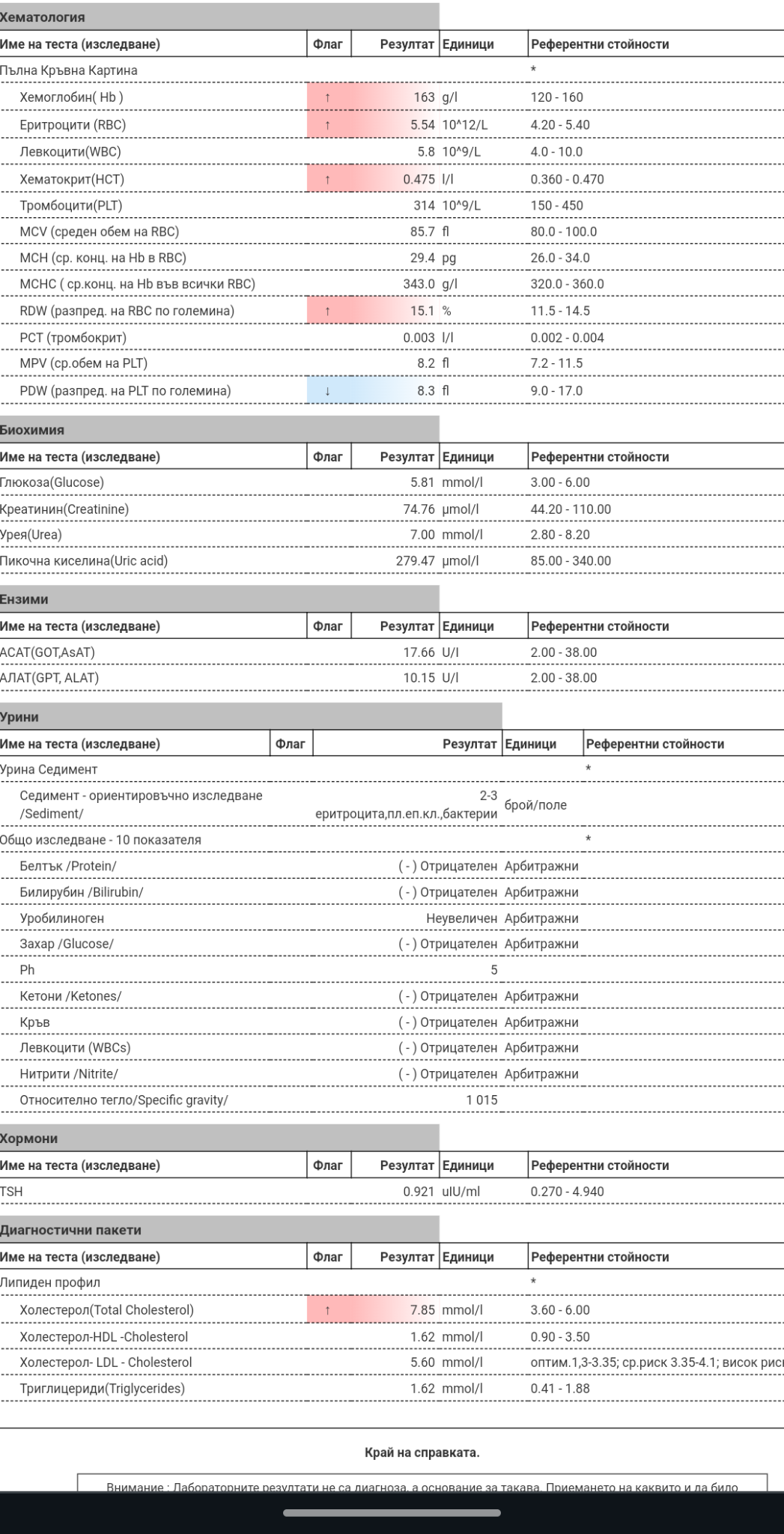Click the Тромбоцити(PLT) test name
The height and width of the screenshot is (1534, 784).
[71, 206]
